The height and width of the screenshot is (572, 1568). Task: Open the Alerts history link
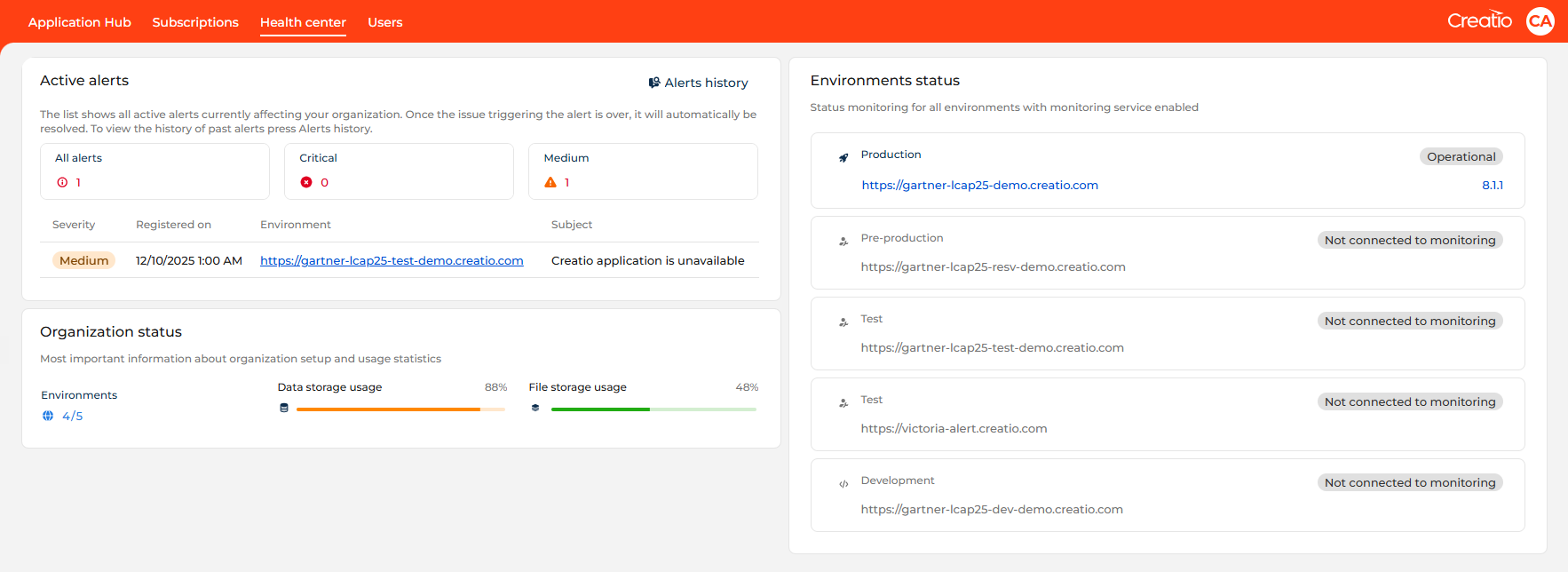pos(706,83)
